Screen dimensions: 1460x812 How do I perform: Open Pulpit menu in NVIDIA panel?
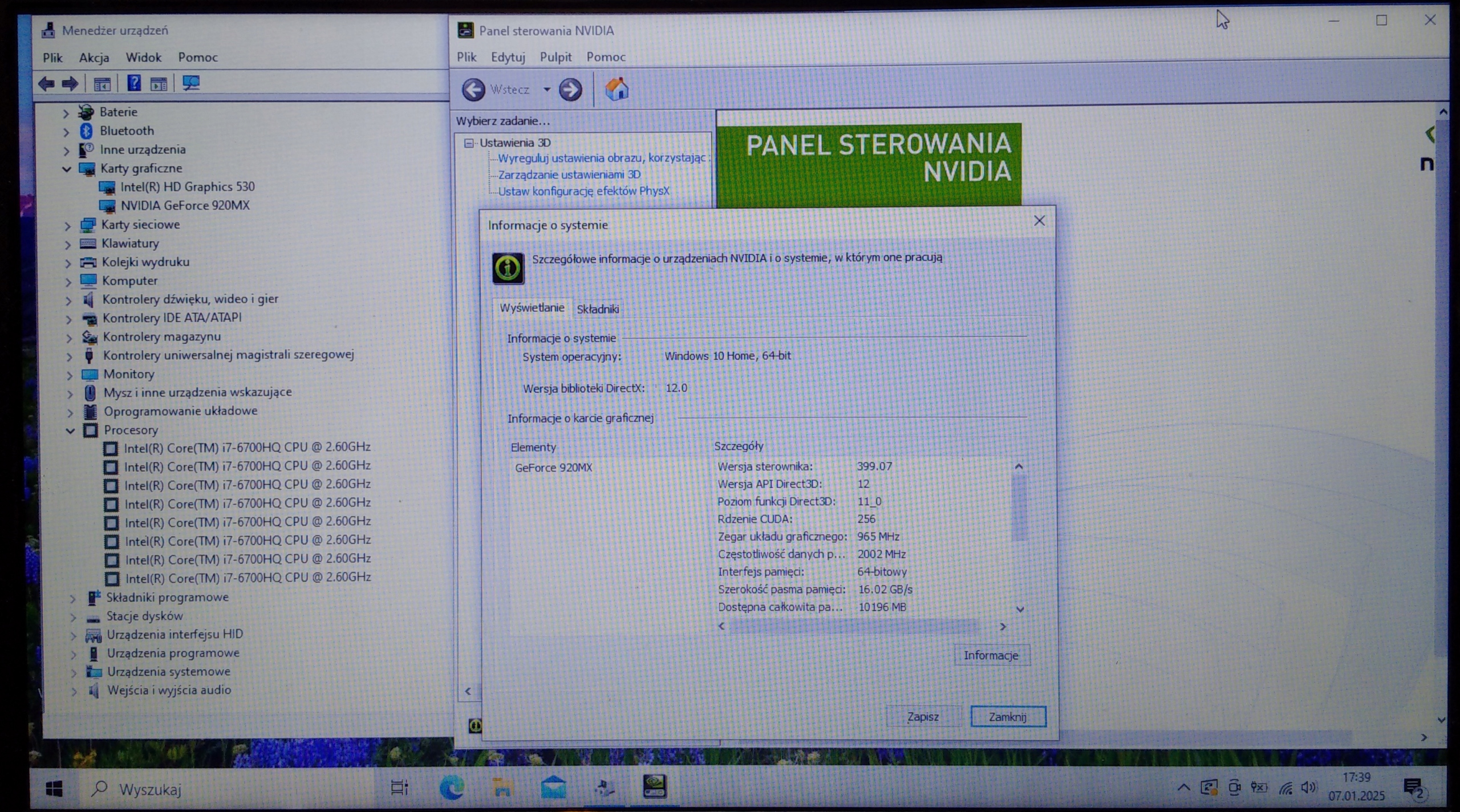[x=555, y=57]
